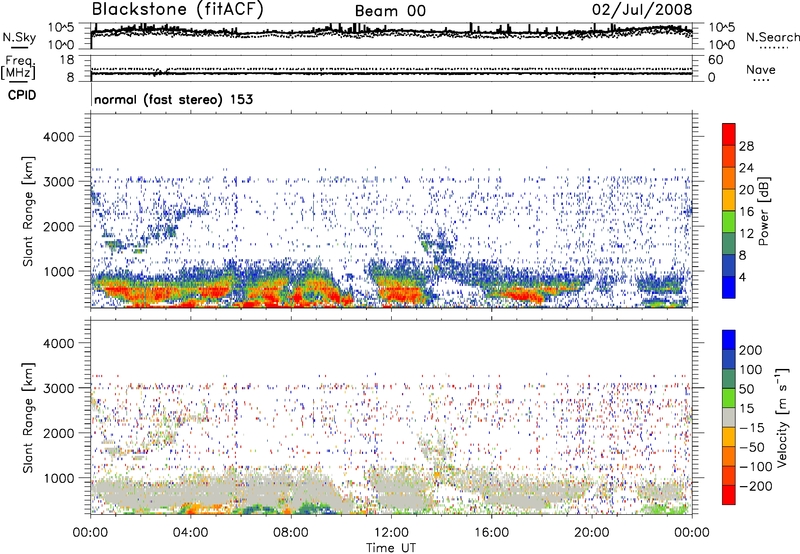The width and height of the screenshot is (800, 554).
Task: Pick the dark green 8–12 dB power segment
Action: point(729,244)
